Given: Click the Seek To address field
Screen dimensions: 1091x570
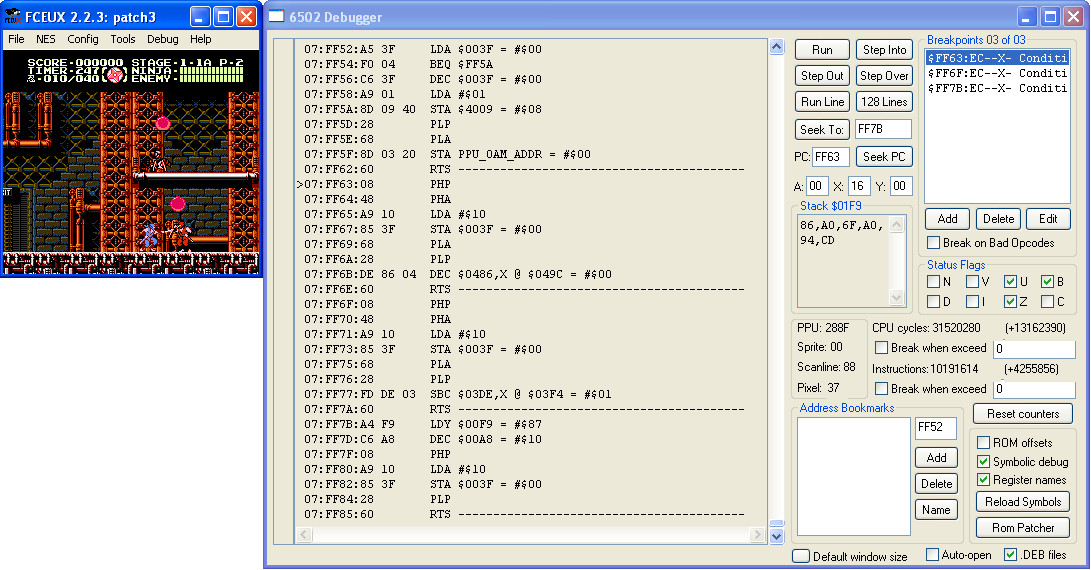Looking at the screenshot, I should tap(883, 129).
